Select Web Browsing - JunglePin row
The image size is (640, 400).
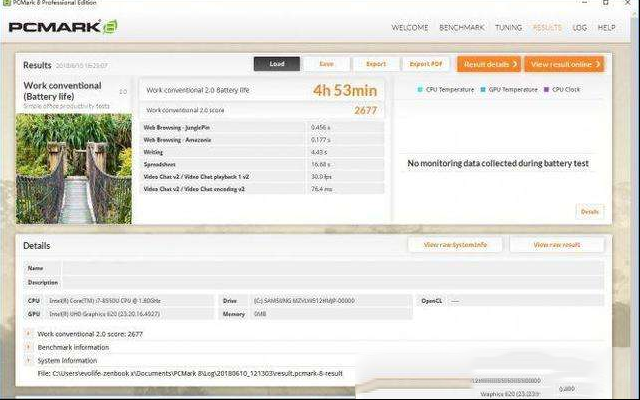click(x=262, y=127)
